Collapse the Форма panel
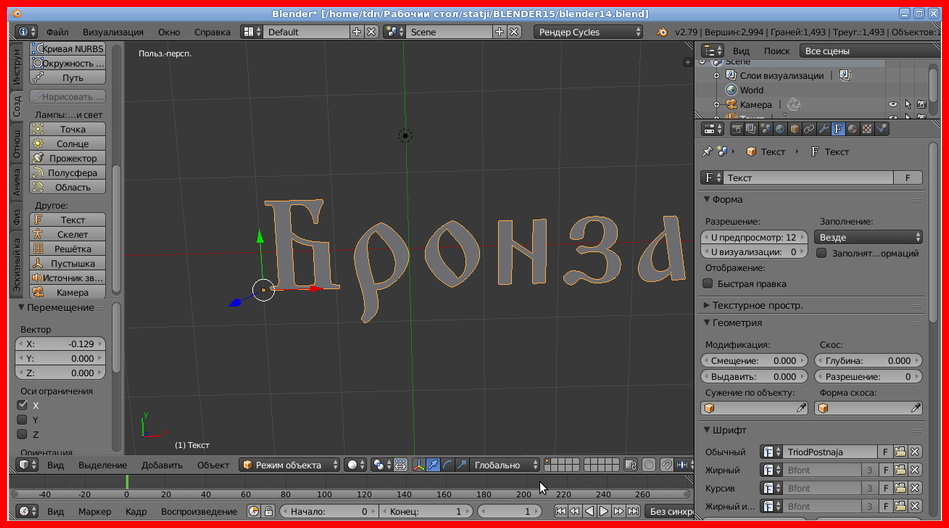 pyautogui.click(x=706, y=199)
